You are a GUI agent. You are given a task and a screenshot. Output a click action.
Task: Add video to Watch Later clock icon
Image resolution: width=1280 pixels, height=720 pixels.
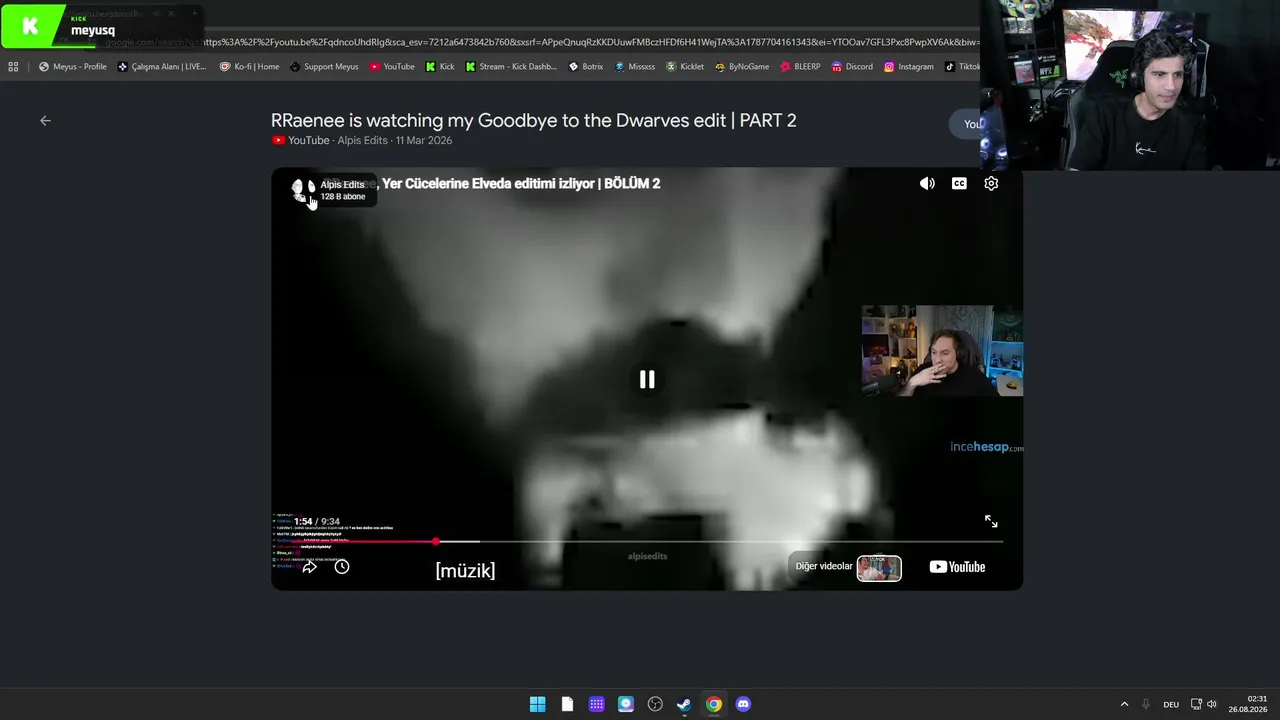[x=342, y=567]
